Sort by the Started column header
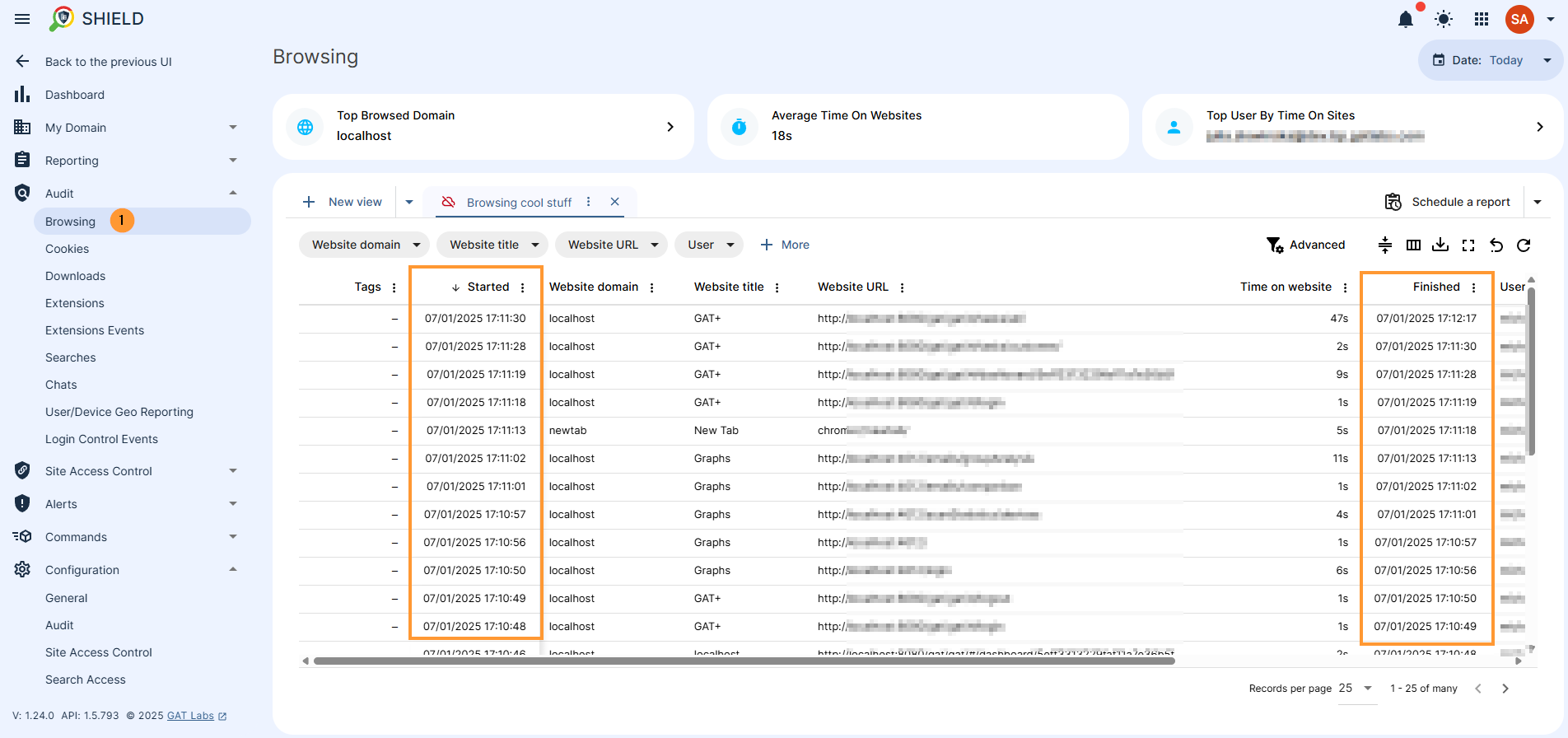Image resolution: width=1568 pixels, height=738 pixels. click(488, 287)
